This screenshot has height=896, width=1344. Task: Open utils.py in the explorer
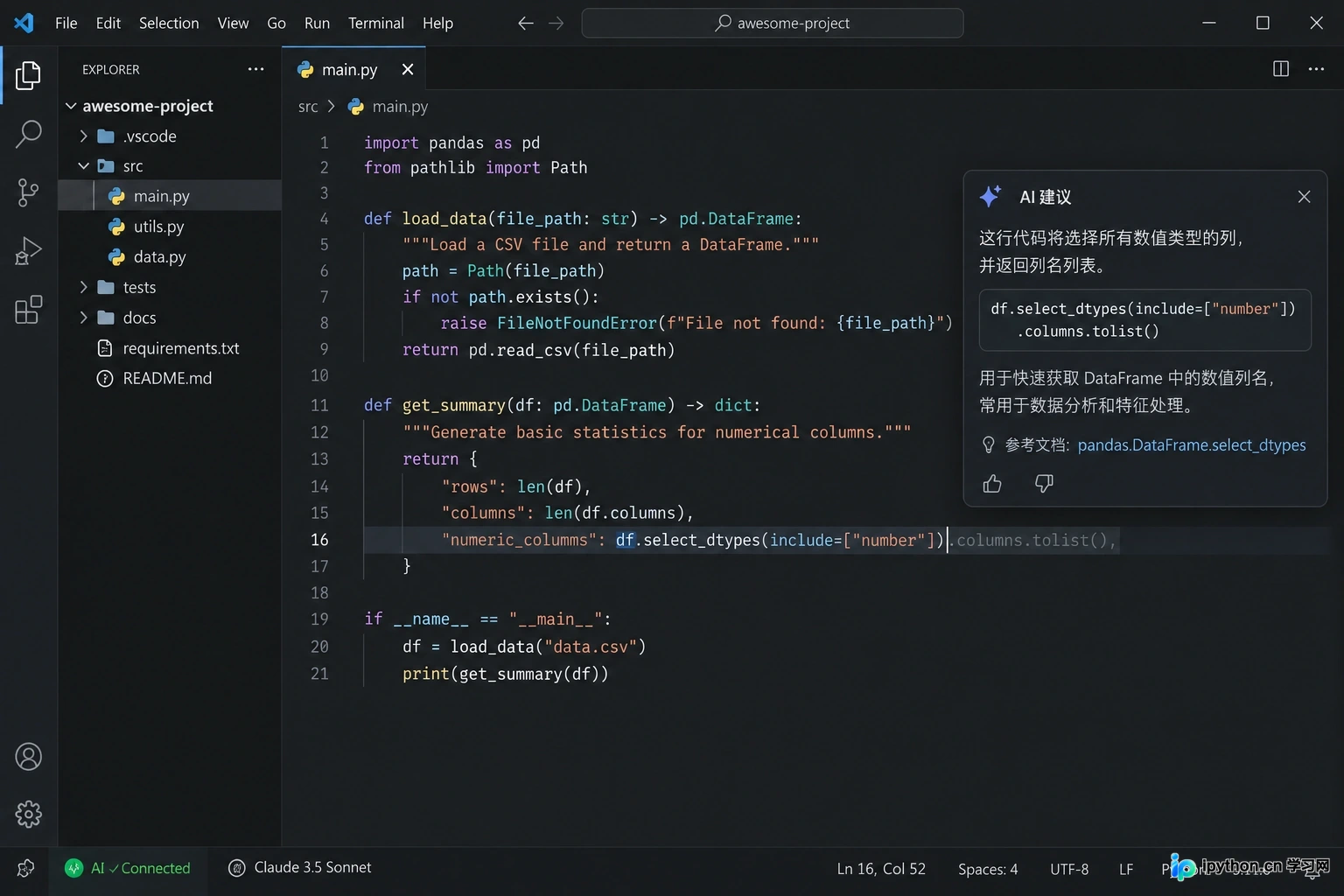pos(158,227)
